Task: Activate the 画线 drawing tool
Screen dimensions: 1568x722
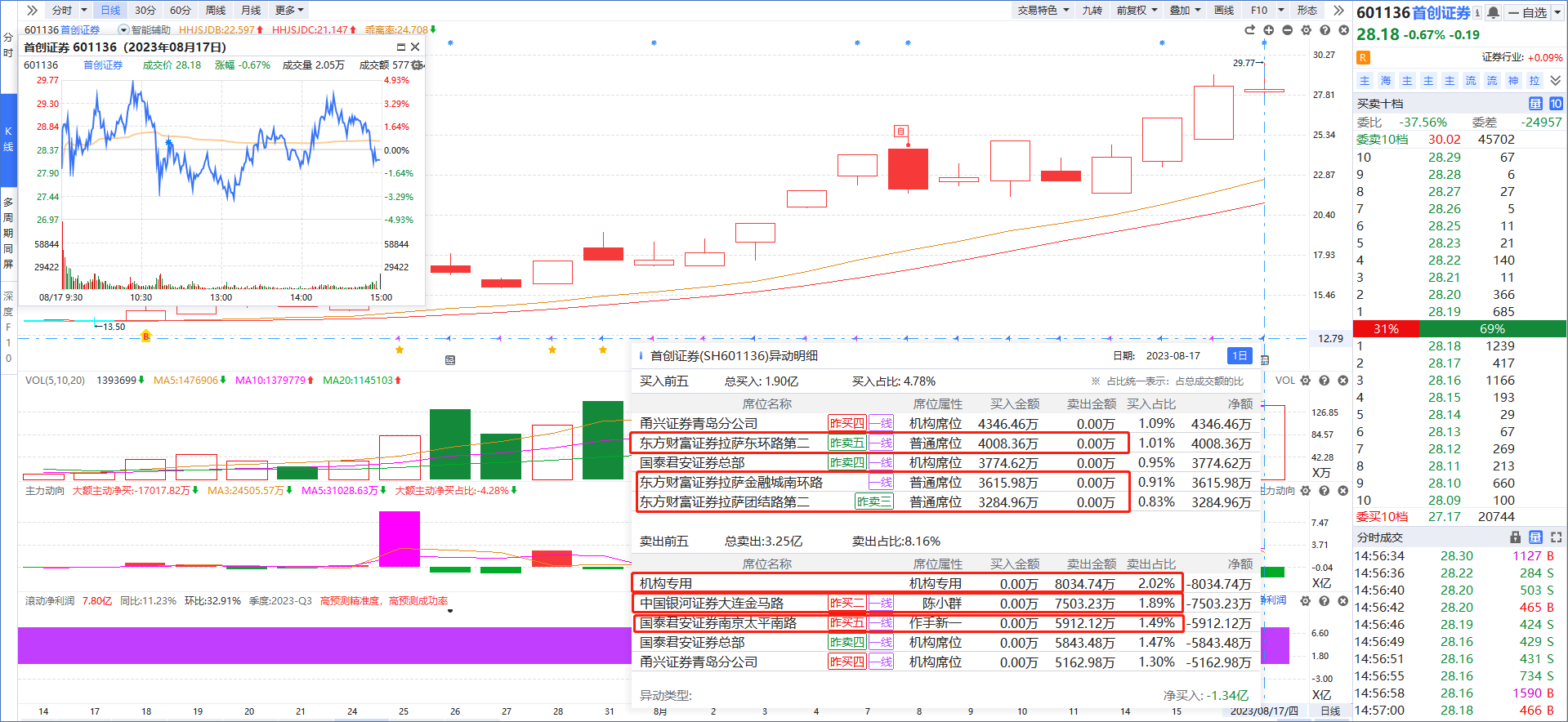Action: [1224, 10]
